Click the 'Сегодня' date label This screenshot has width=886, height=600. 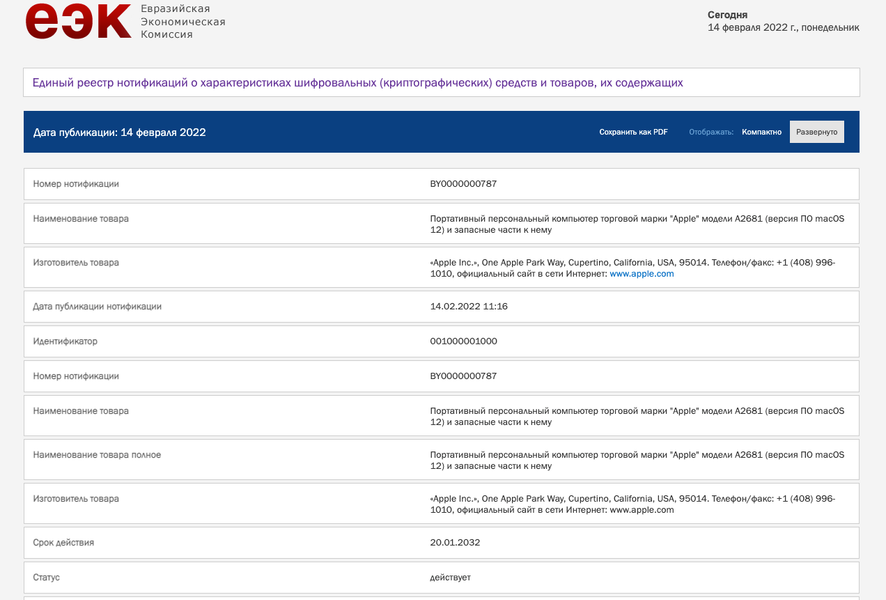[x=727, y=15]
